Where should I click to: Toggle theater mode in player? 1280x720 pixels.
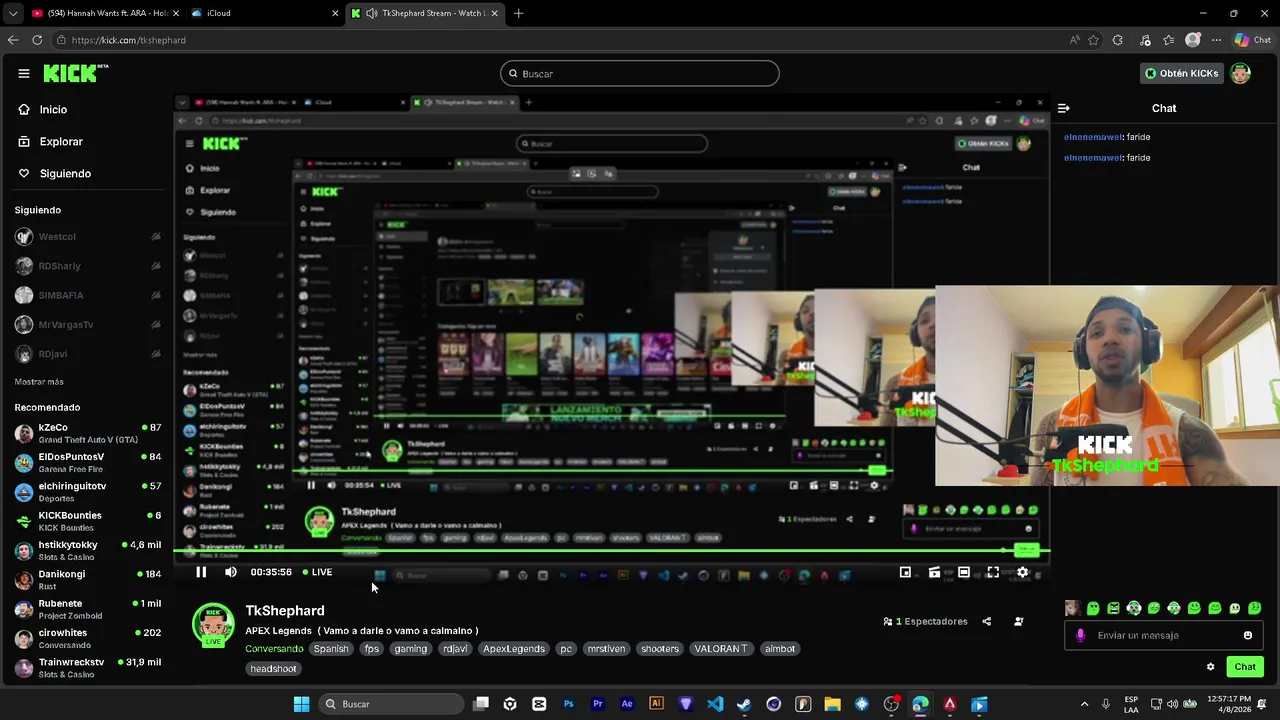[x=963, y=572]
